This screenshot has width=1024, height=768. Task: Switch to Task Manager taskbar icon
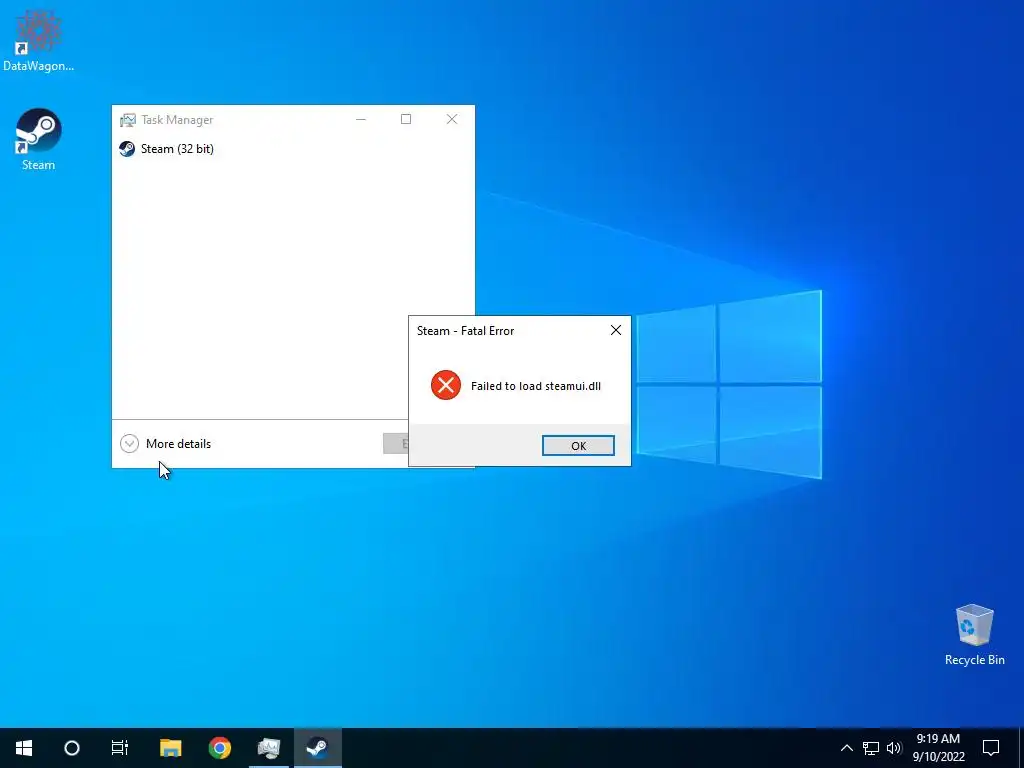tap(268, 748)
